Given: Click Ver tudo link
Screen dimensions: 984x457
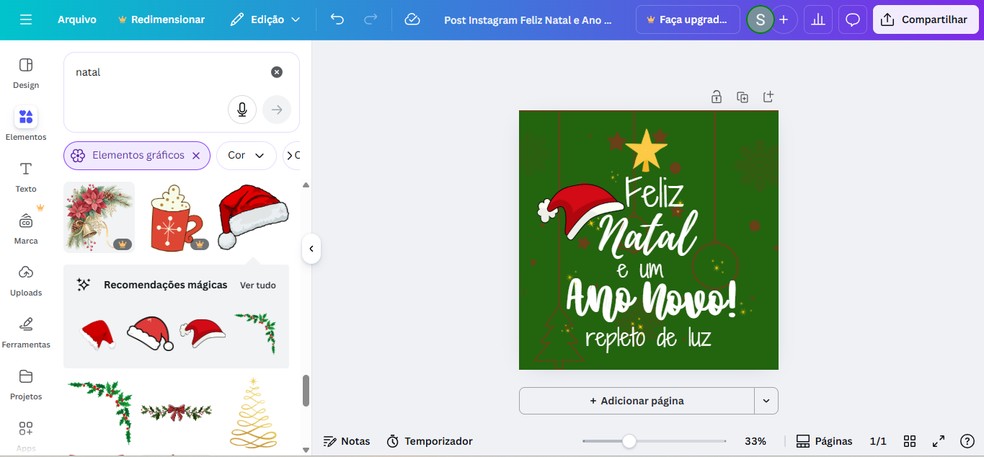Looking at the screenshot, I should [257, 285].
